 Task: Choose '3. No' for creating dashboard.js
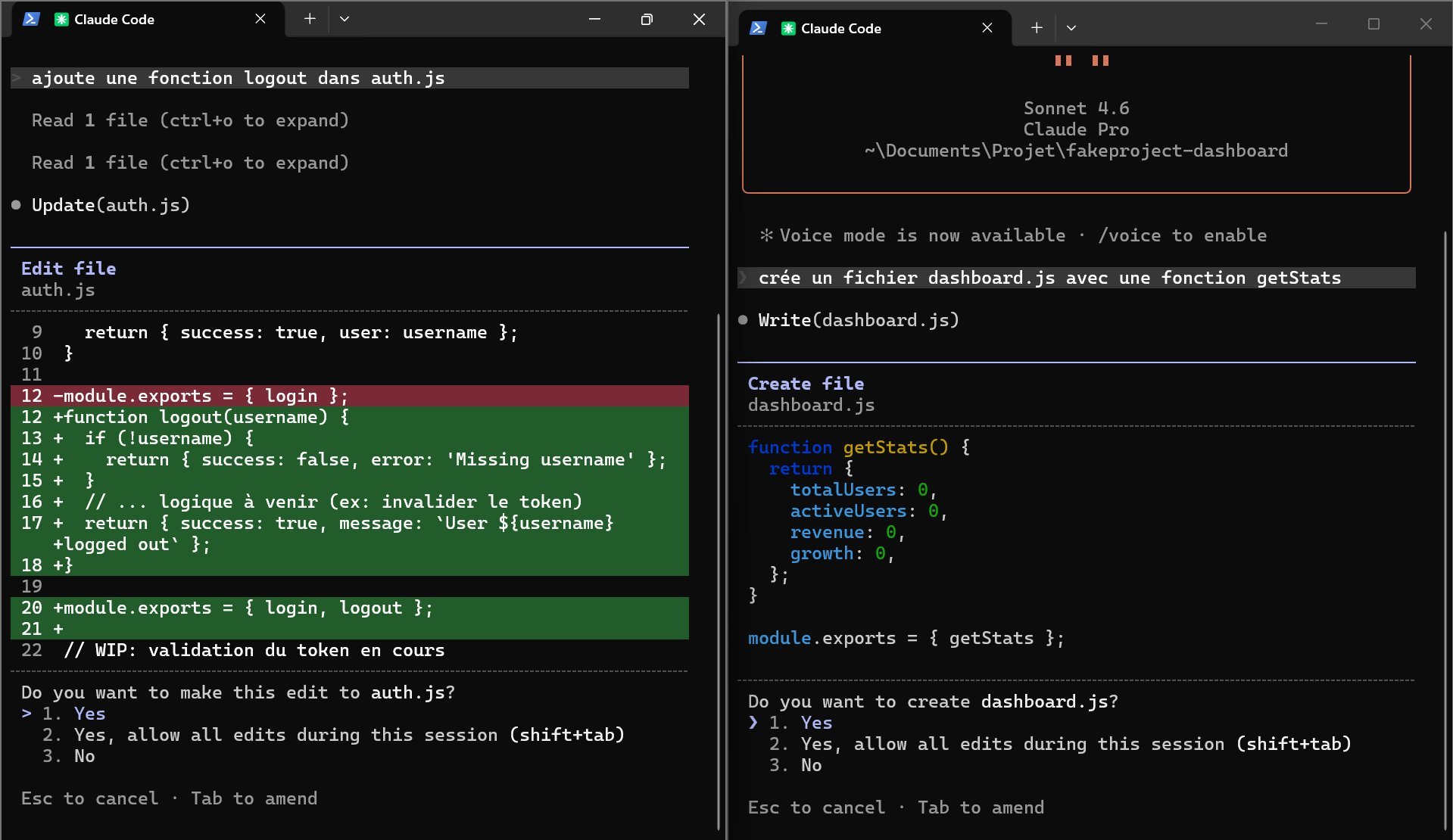[796, 765]
